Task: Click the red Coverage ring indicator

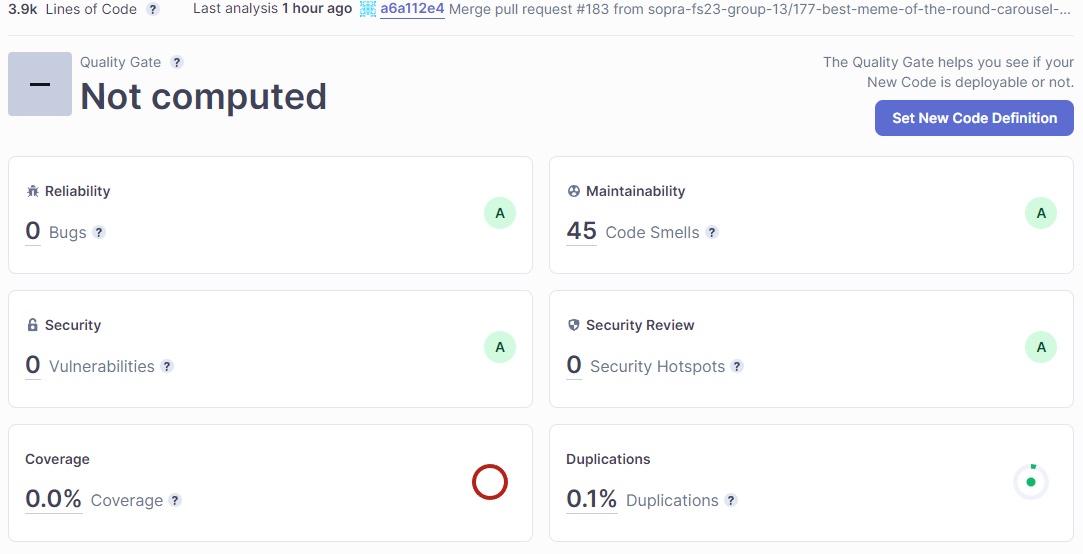Action: [x=490, y=481]
